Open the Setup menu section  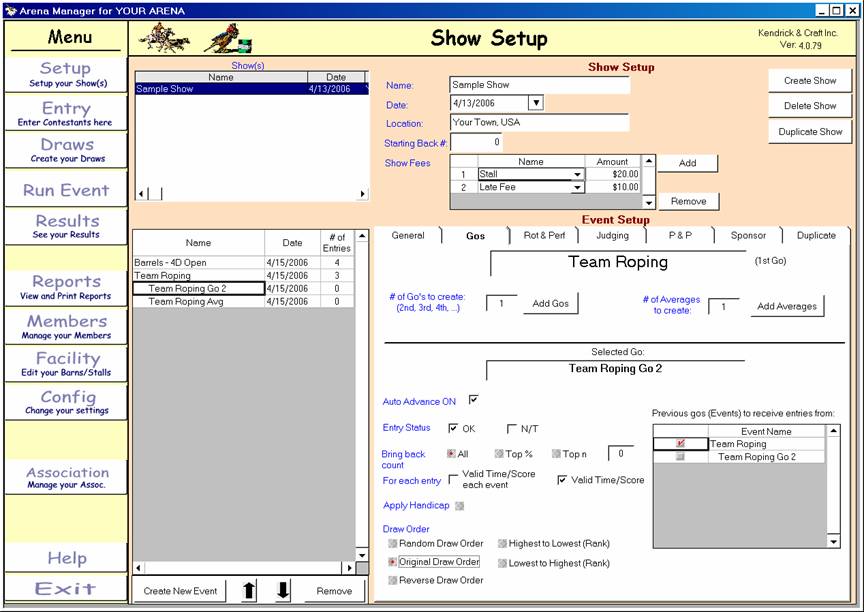[x=65, y=74]
